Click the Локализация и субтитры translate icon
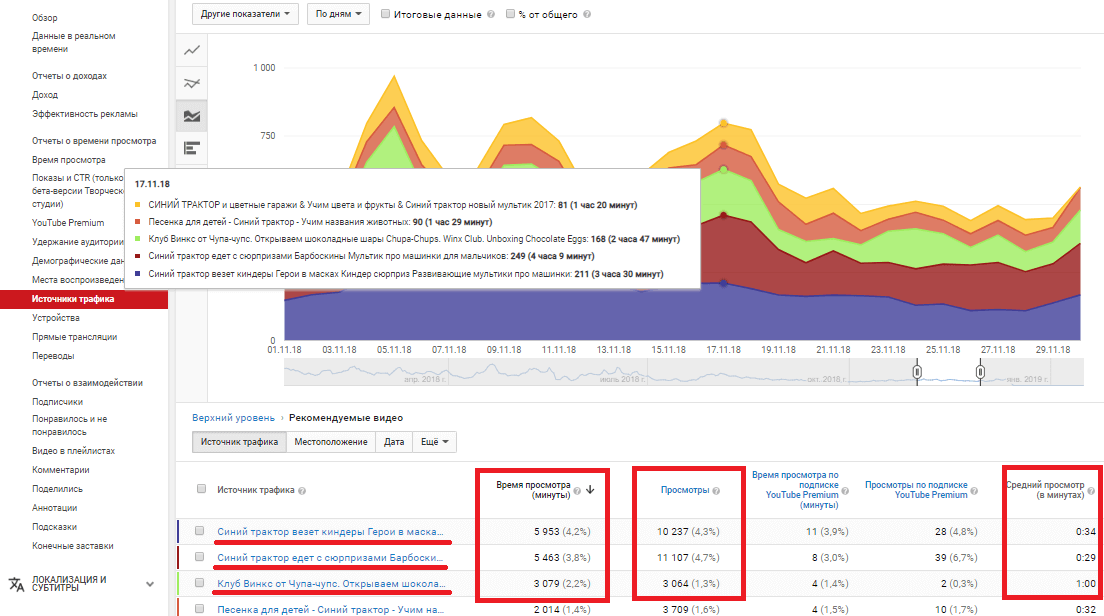The image size is (1104, 616). click(x=17, y=584)
